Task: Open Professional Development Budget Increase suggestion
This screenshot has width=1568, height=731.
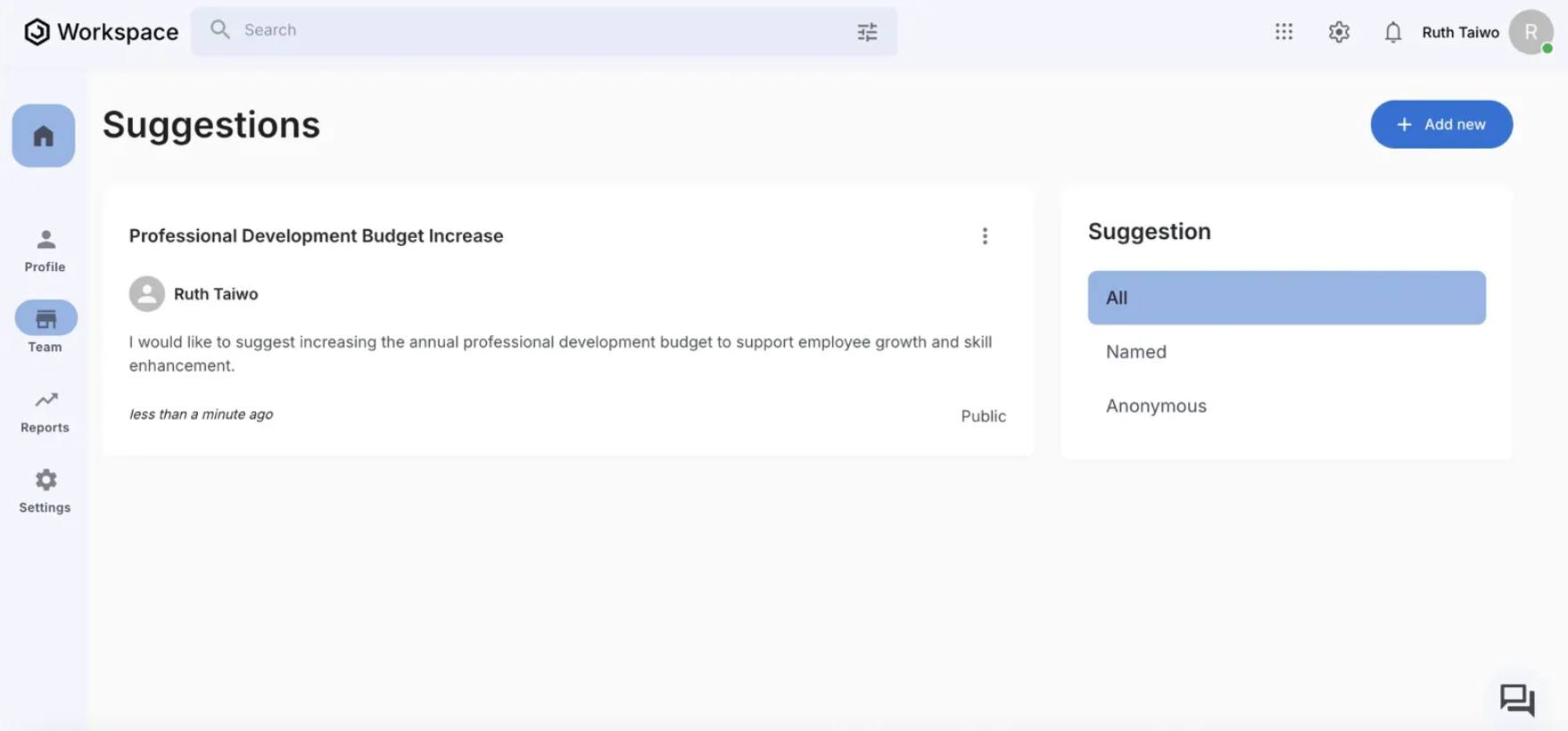Action: click(316, 236)
